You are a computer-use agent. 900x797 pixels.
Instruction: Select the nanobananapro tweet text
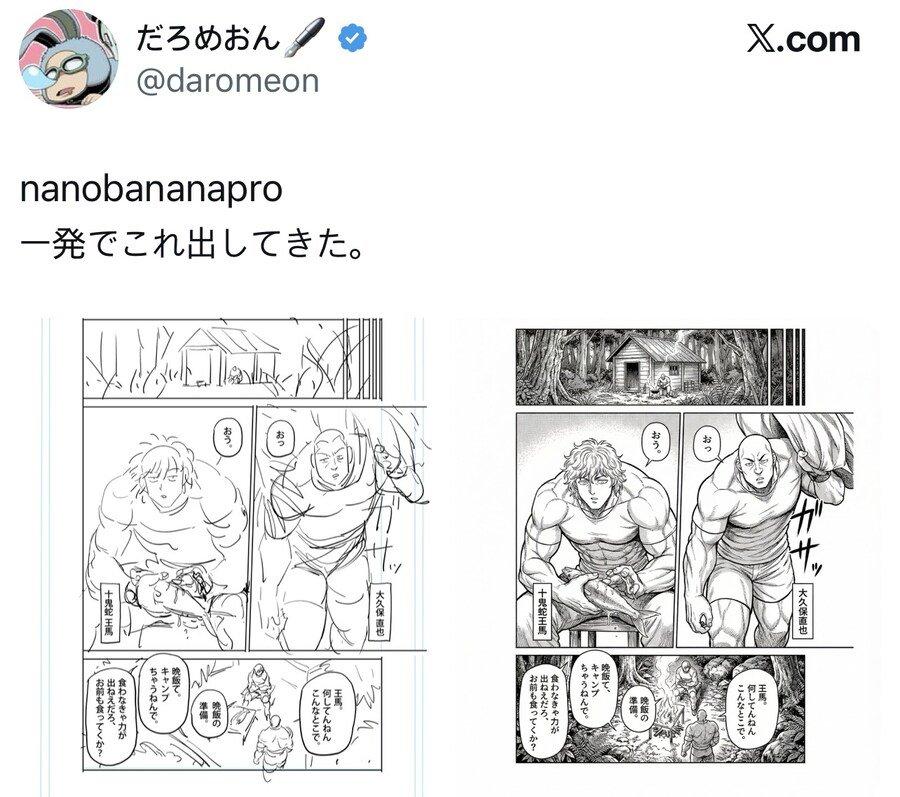point(151,190)
